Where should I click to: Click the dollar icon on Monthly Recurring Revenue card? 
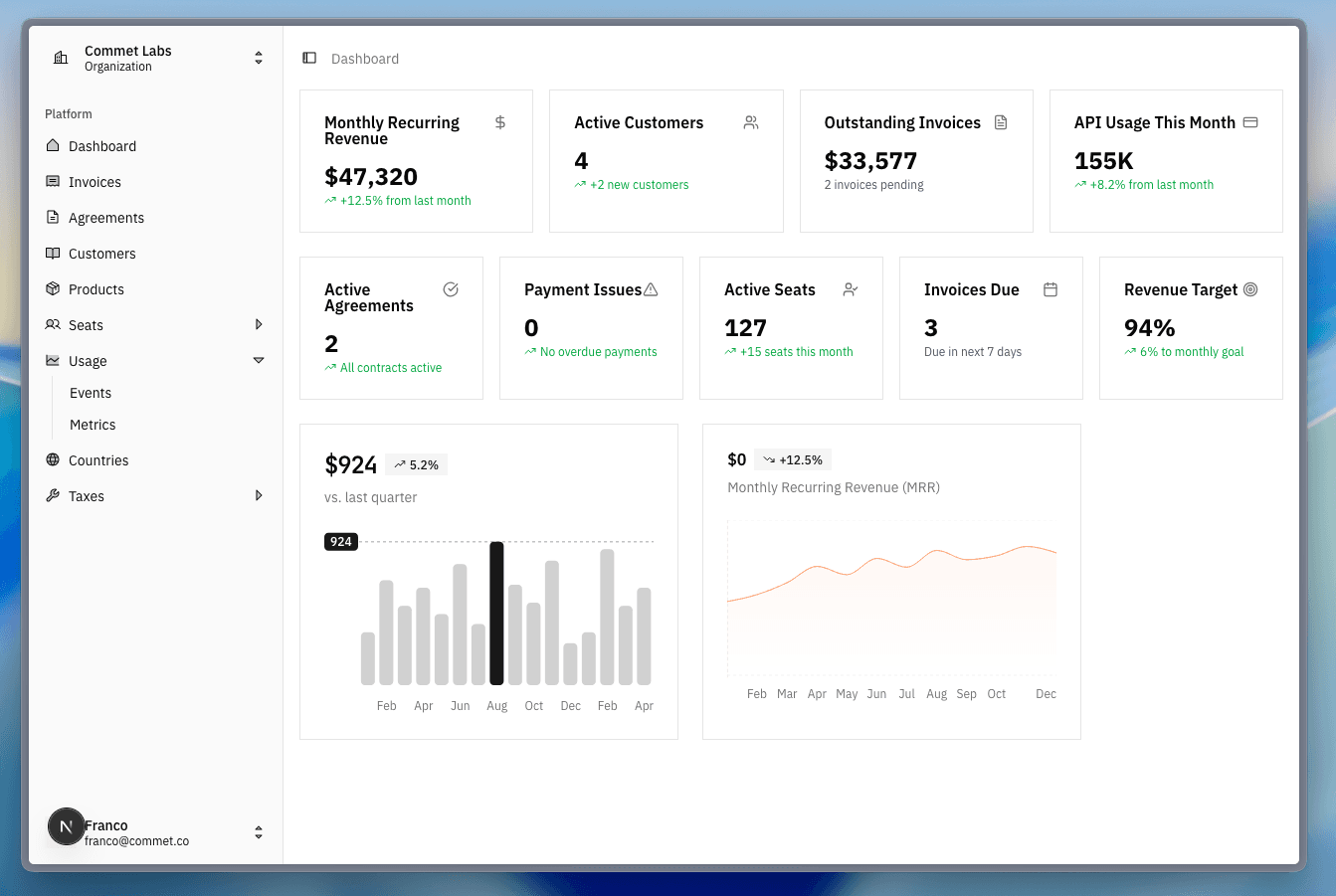point(499,122)
